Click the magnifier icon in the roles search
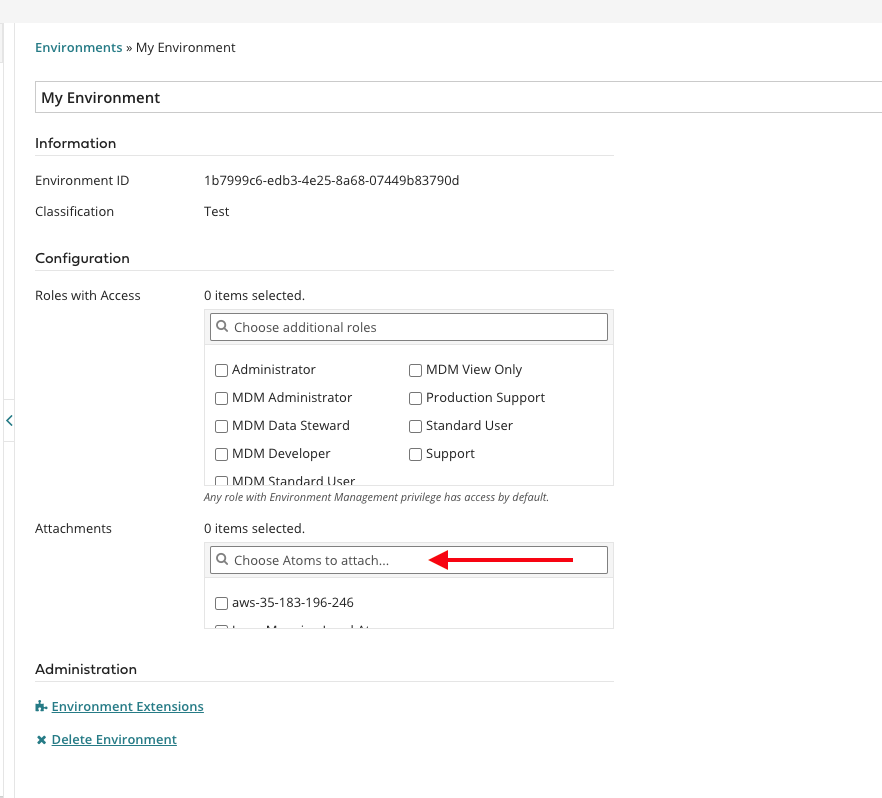The height and width of the screenshot is (798, 882). (x=223, y=327)
